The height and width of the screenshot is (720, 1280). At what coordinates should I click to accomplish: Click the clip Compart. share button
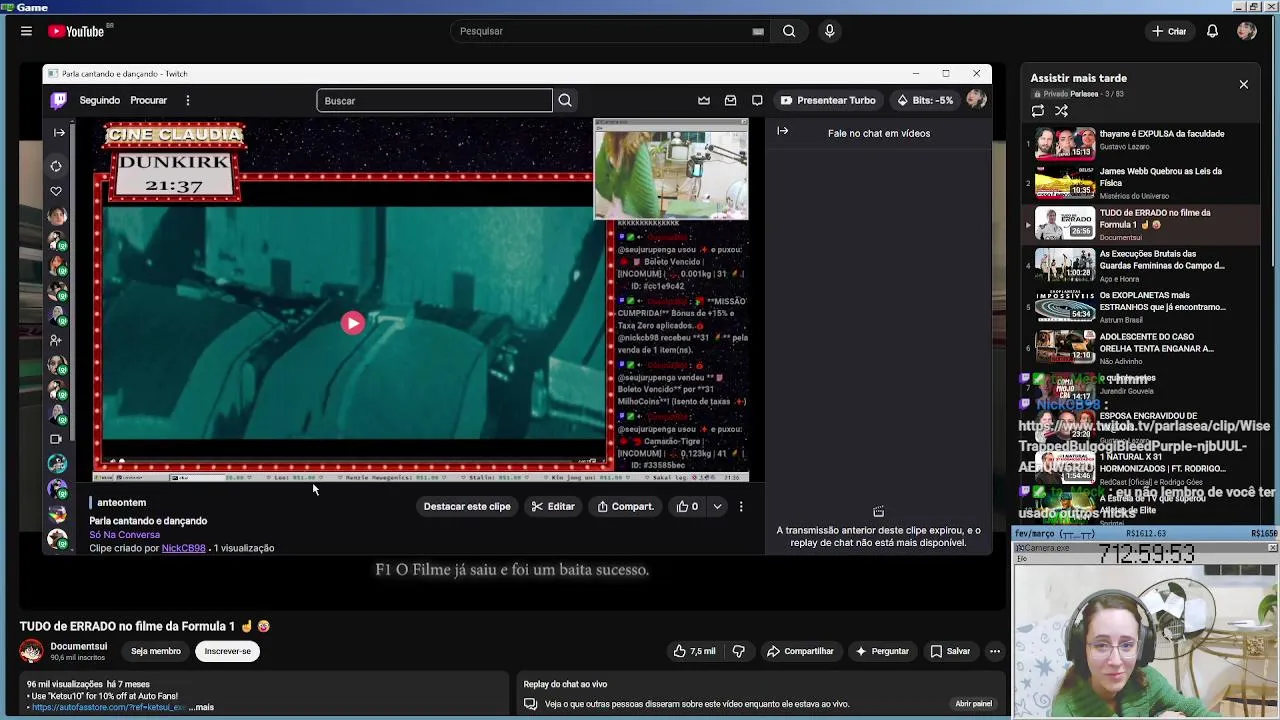click(625, 507)
